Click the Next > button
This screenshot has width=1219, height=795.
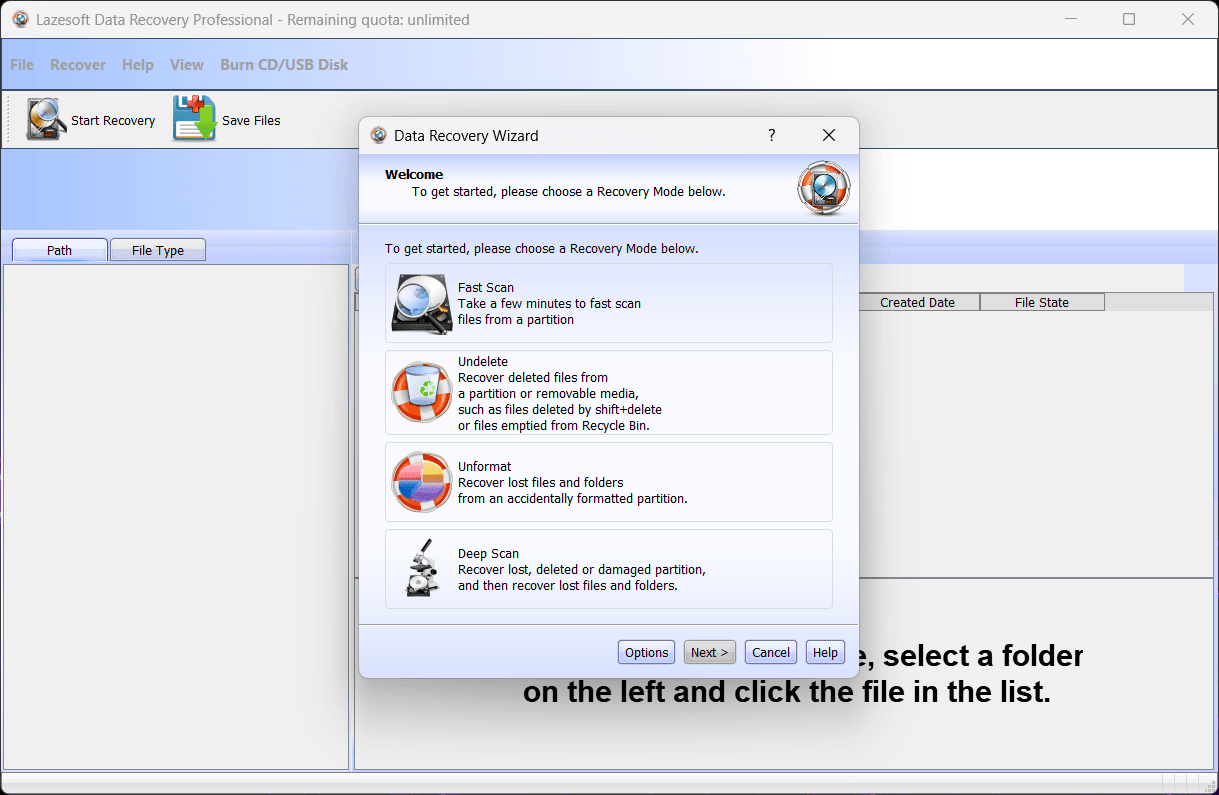coord(710,652)
